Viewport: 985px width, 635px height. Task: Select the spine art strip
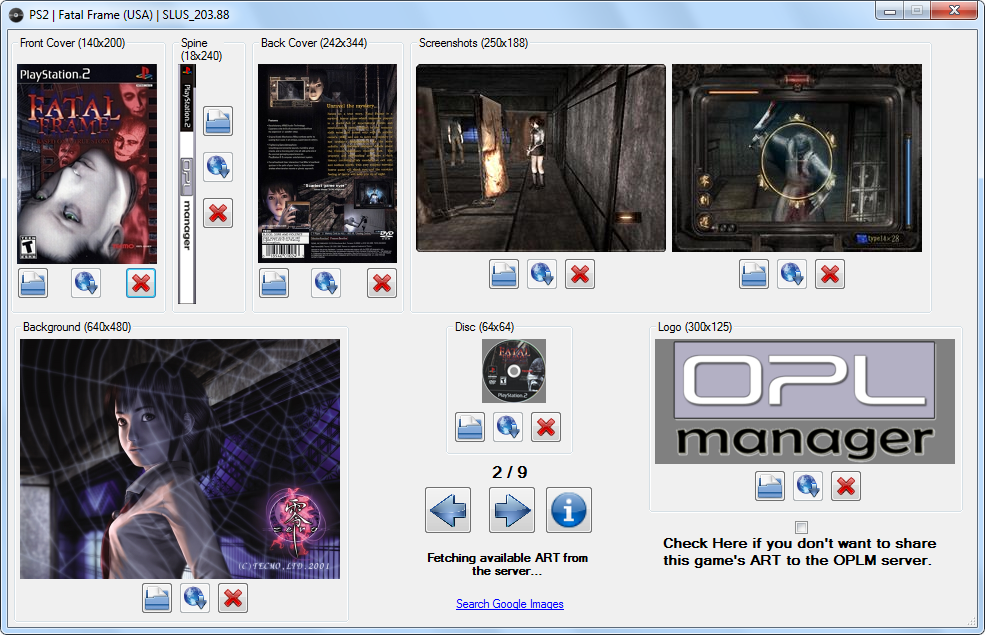click(187, 184)
